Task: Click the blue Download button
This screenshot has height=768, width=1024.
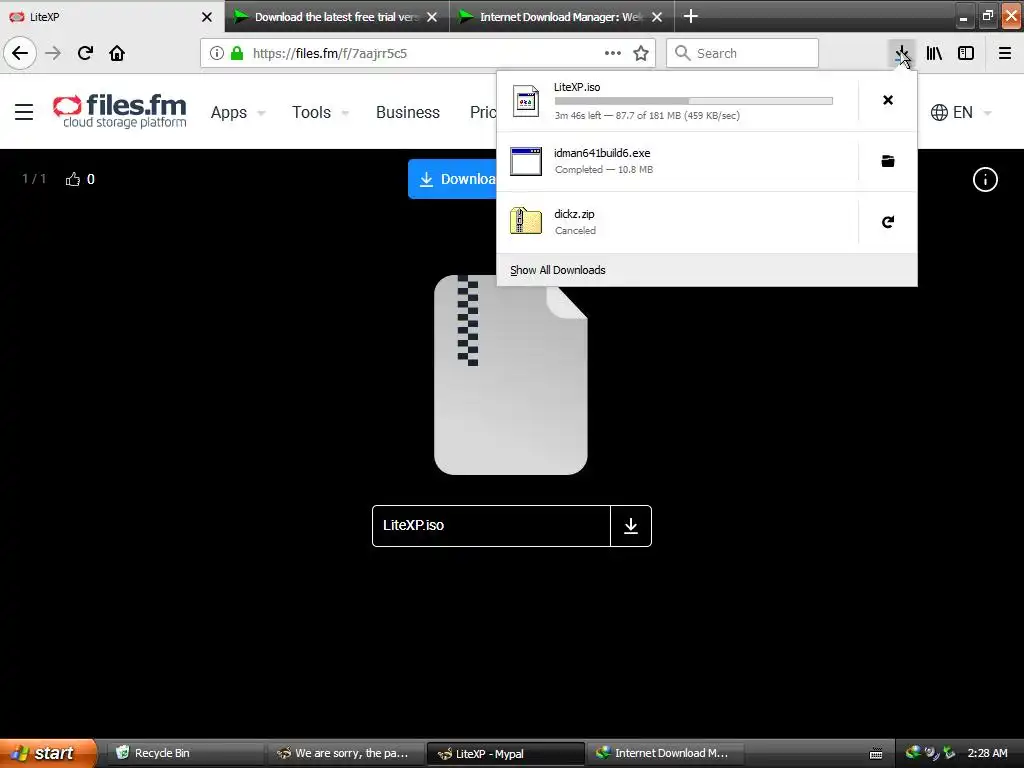Action: [453, 179]
